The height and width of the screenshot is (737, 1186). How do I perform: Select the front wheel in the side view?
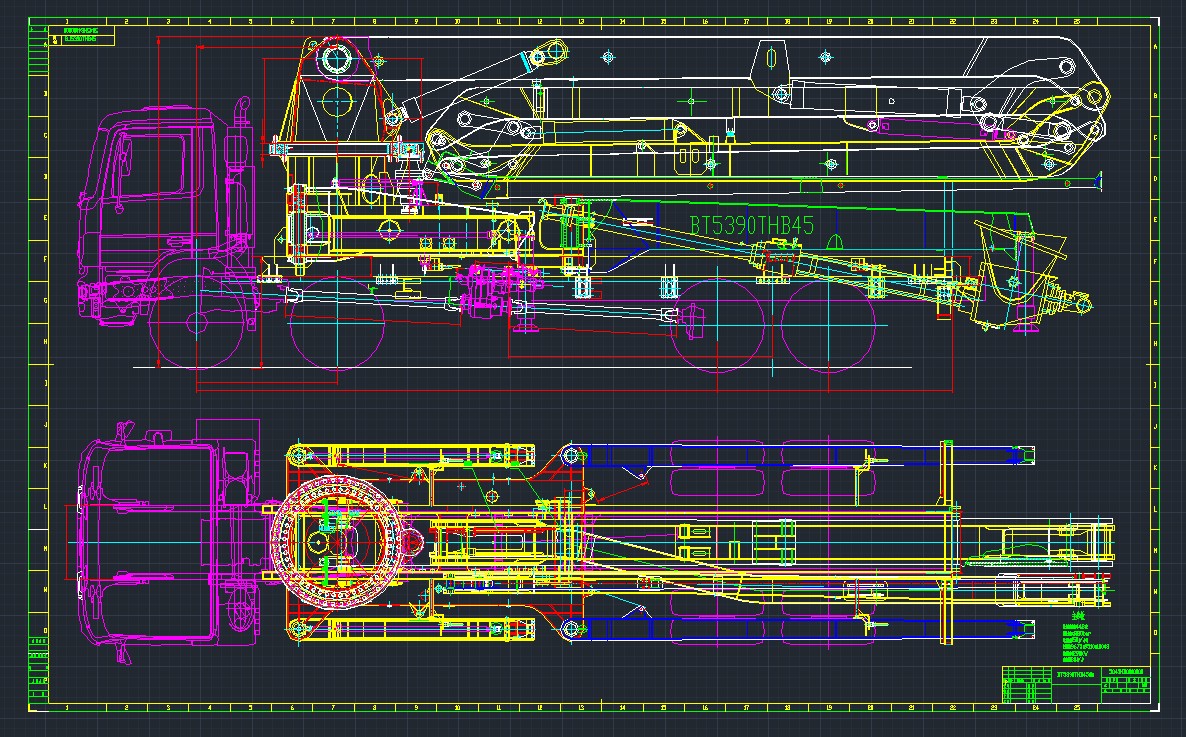point(198,323)
